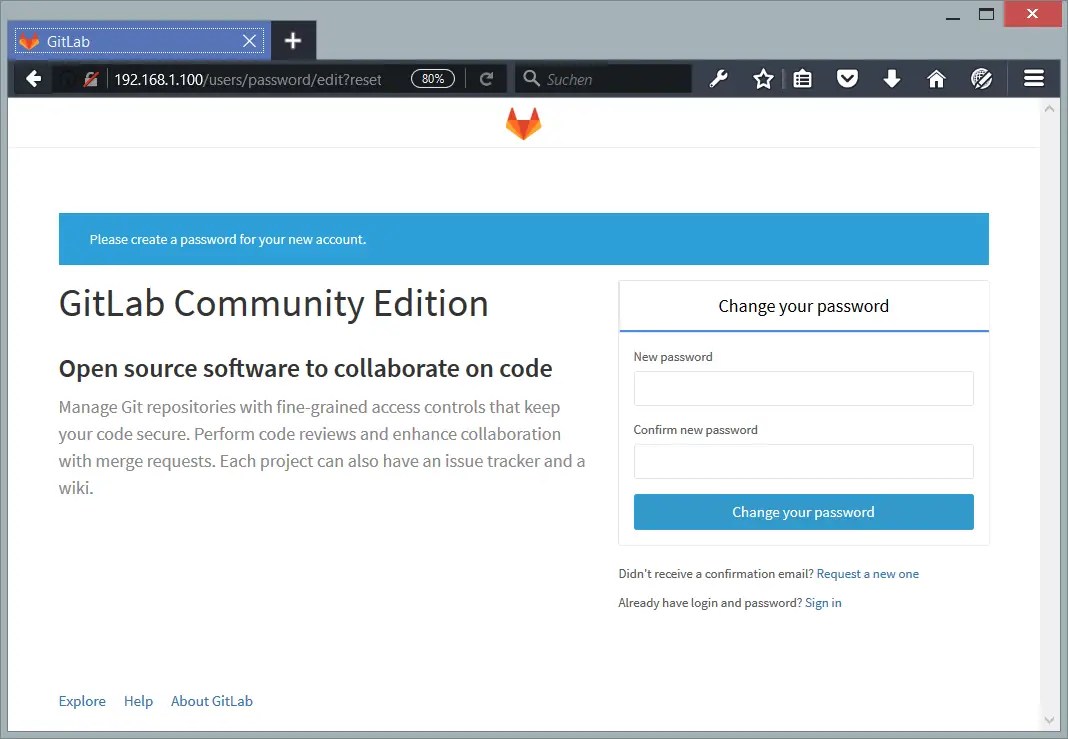Focus the Confirm new password field
1068x739 pixels.
click(x=803, y=461)
